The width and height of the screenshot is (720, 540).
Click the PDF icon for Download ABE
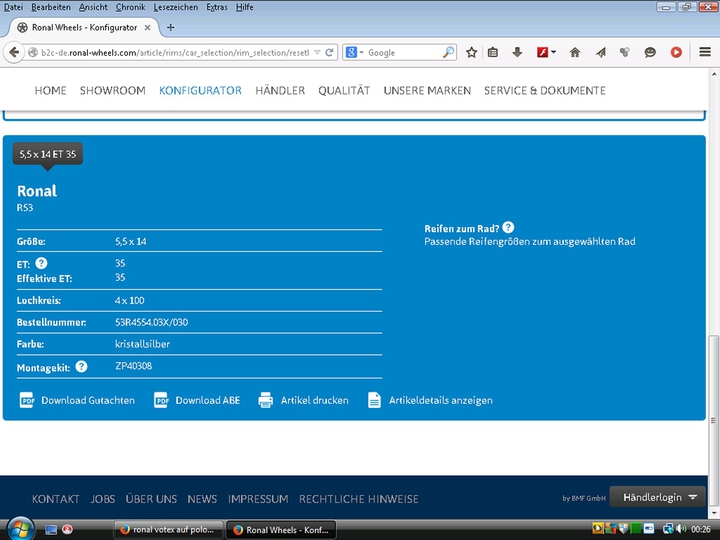(161, 400)
